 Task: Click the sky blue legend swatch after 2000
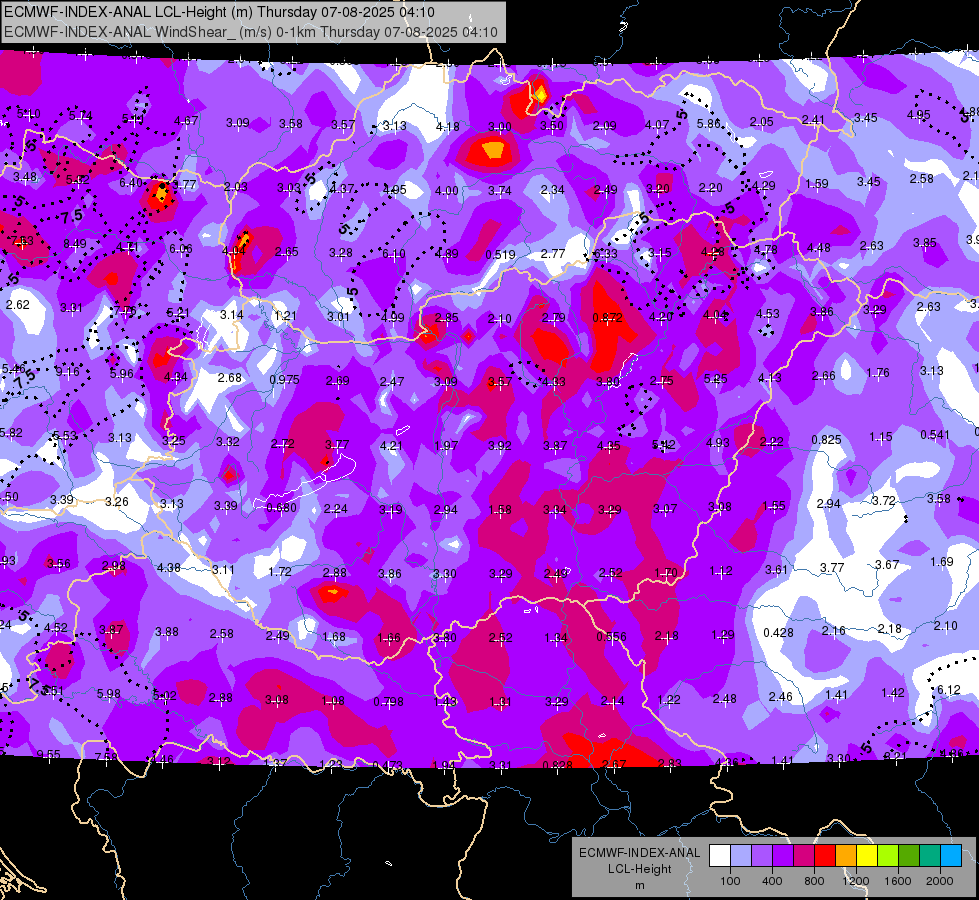click(x=951, y=856)
